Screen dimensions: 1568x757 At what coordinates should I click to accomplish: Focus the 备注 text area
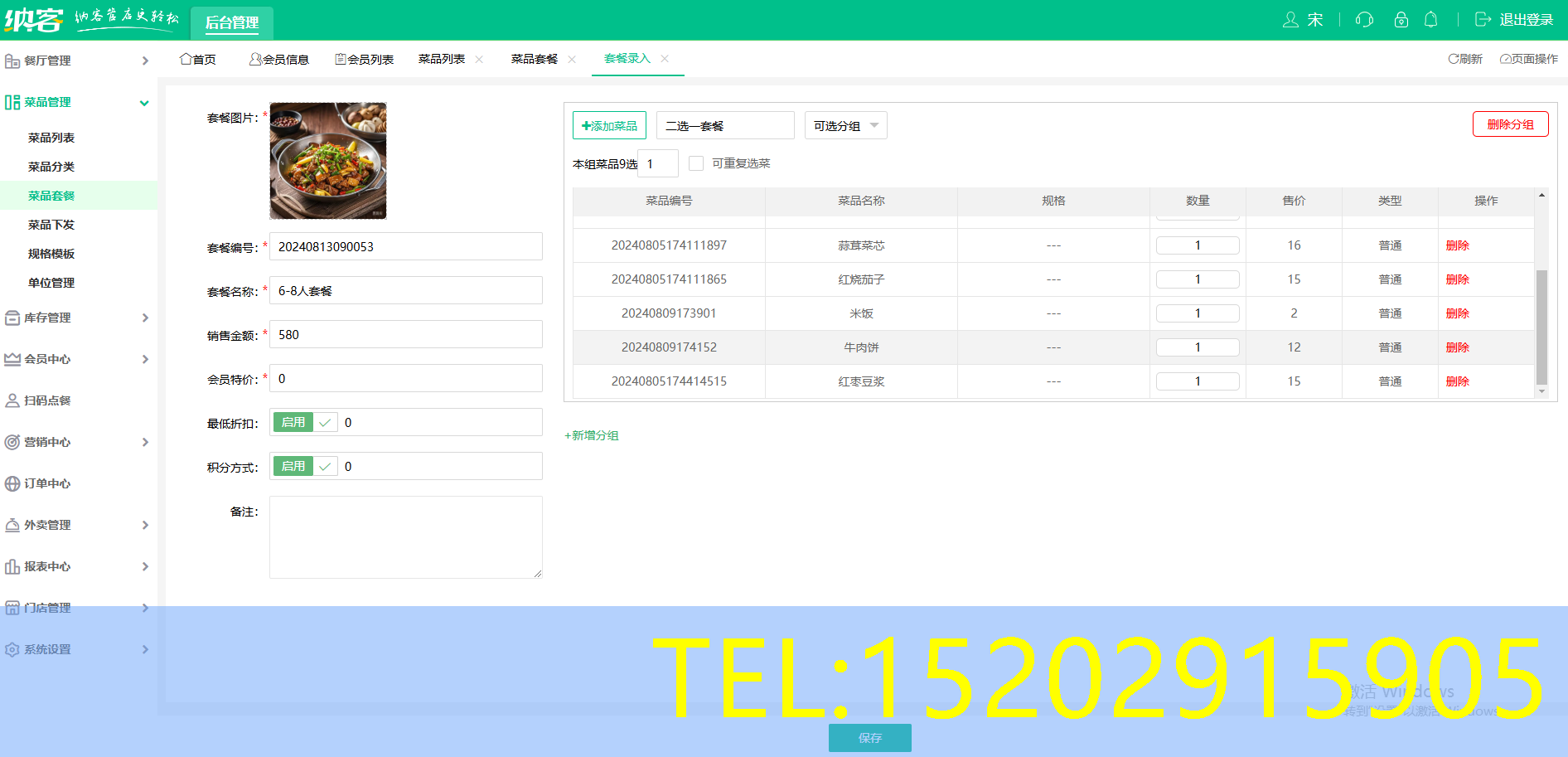pos(406,537)
